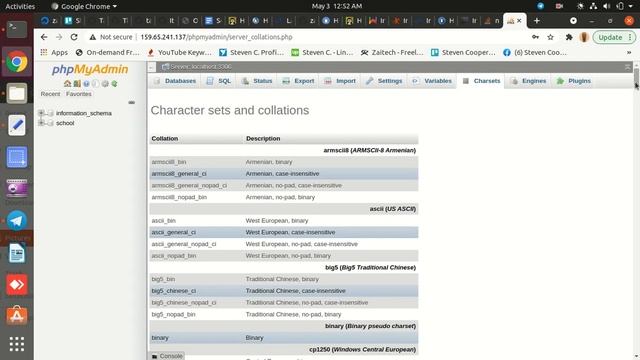Viewport: 640px width, 360px height.
Task: Open the Engines tab
Action: point(529,81)
